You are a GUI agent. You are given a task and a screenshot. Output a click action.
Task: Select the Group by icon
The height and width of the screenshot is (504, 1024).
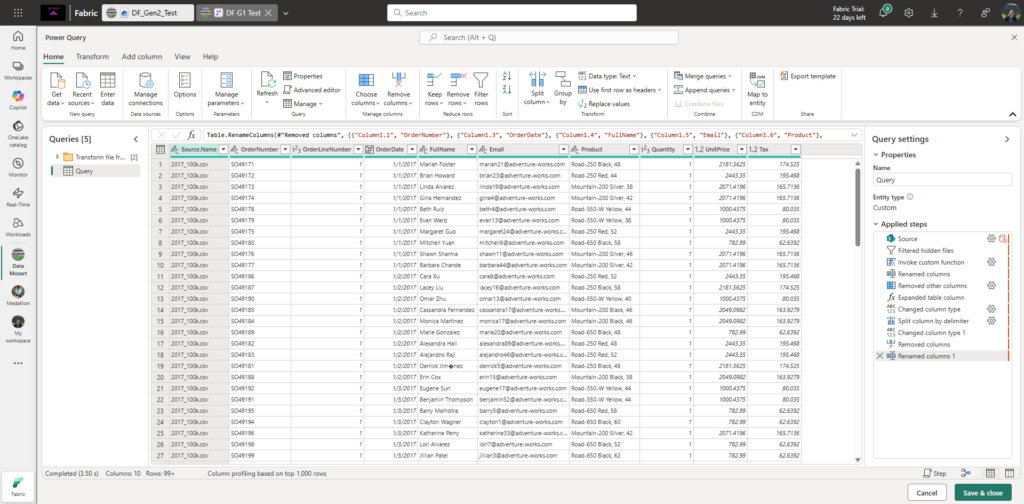point(563,80)
